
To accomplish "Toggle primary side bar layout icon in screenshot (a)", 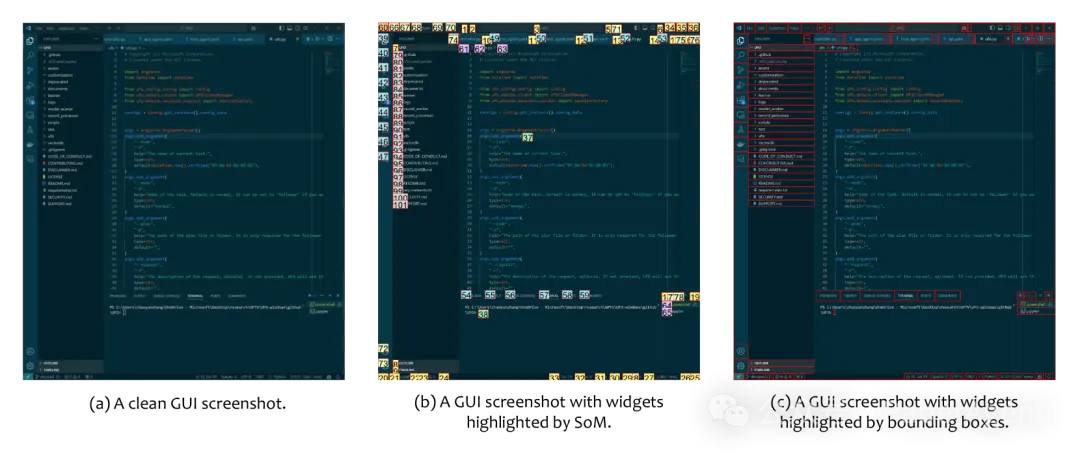I will point(281,28).
